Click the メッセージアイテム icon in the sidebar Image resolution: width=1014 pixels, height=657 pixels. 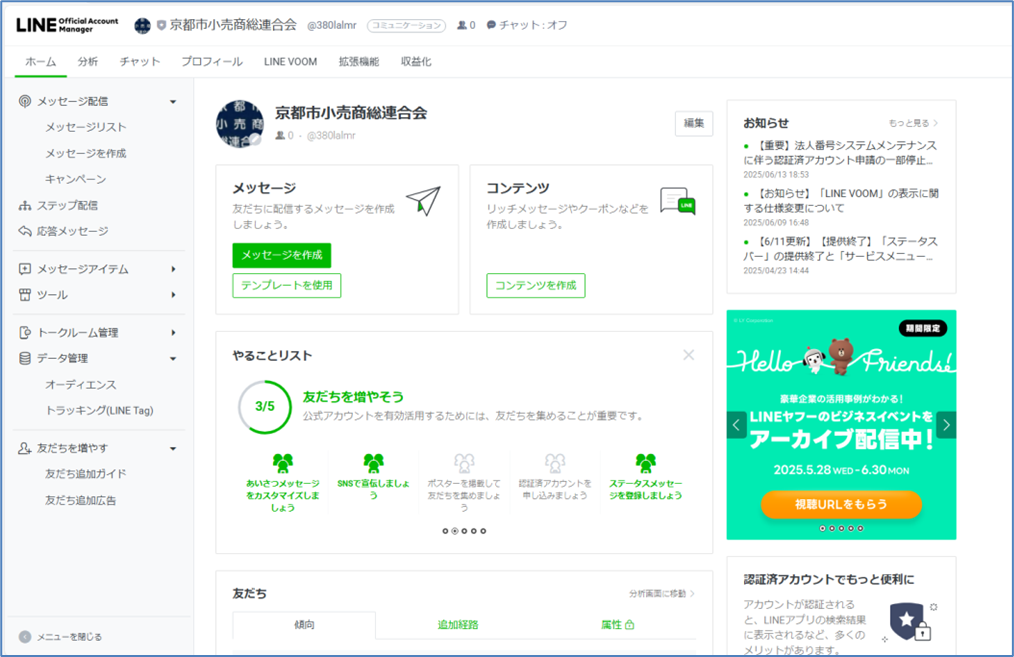pos(25,269)
